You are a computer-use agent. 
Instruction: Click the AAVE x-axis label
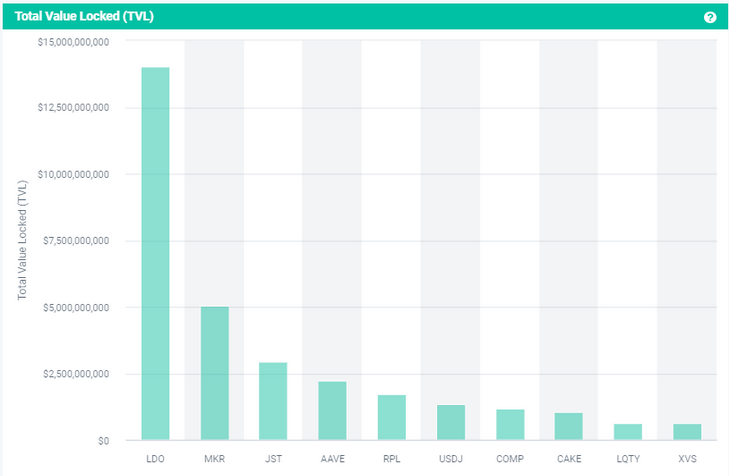[x=332, y=458]
